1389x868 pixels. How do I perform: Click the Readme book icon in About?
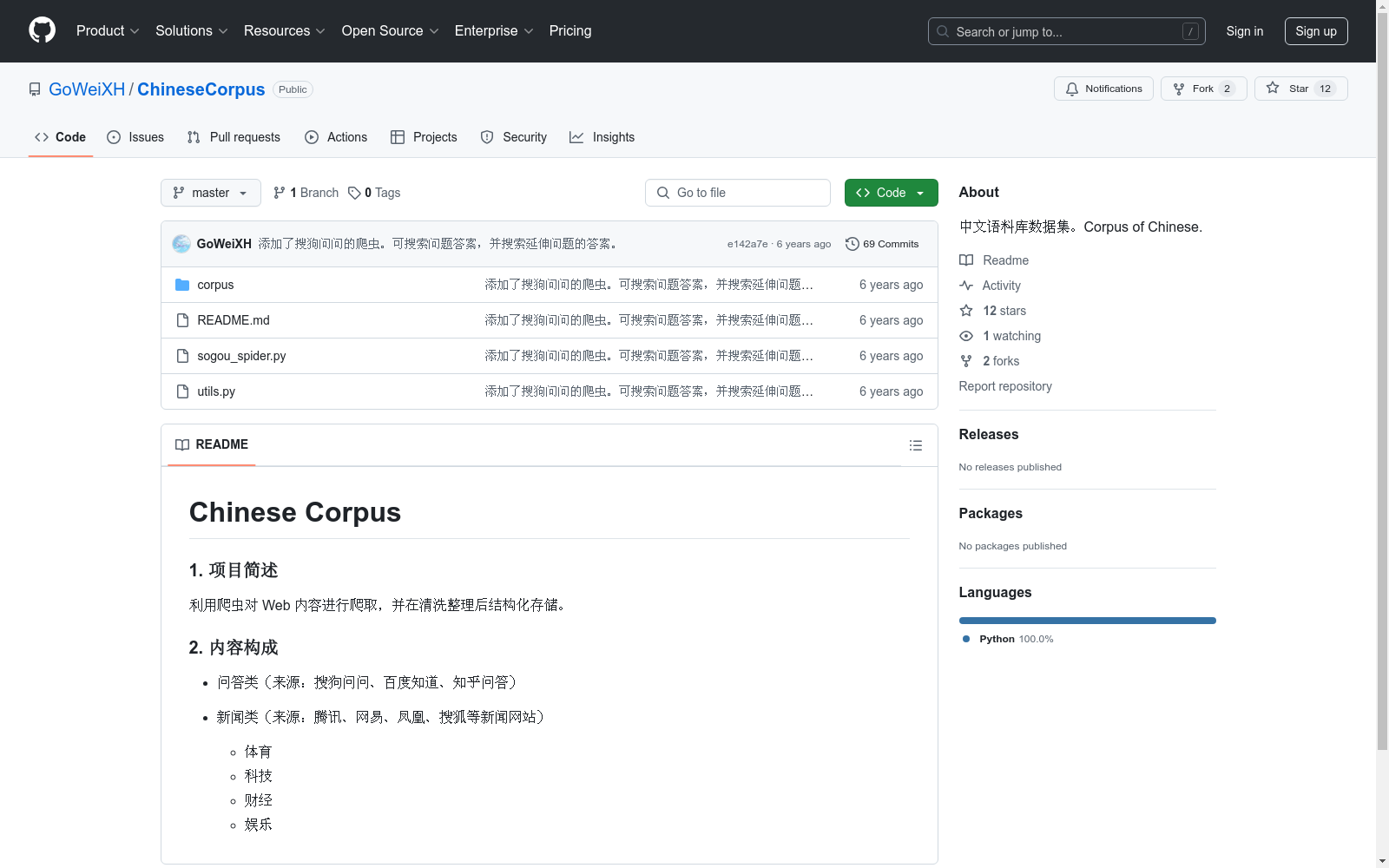click(966, 260)
